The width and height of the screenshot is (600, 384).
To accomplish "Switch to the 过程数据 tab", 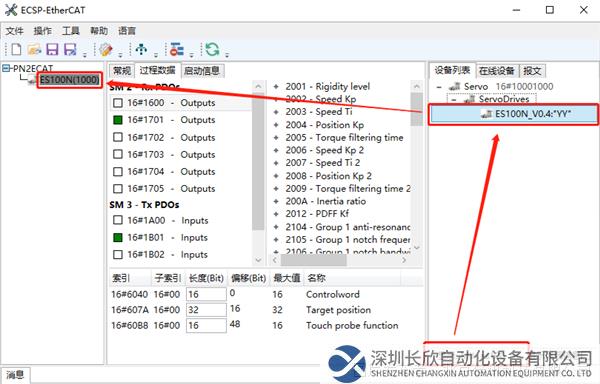I will coord(157,70).
